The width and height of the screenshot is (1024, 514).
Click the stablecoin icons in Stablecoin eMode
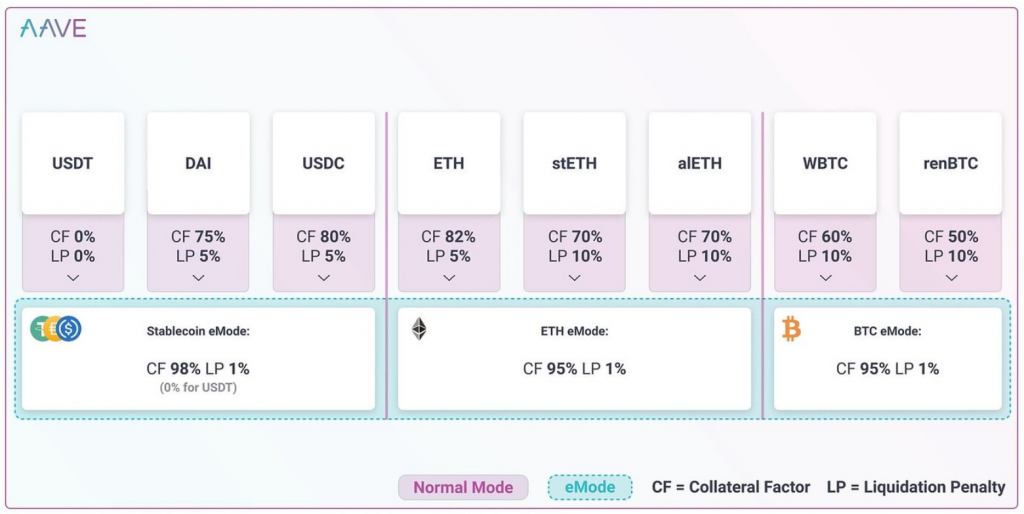tap(56, 329)
